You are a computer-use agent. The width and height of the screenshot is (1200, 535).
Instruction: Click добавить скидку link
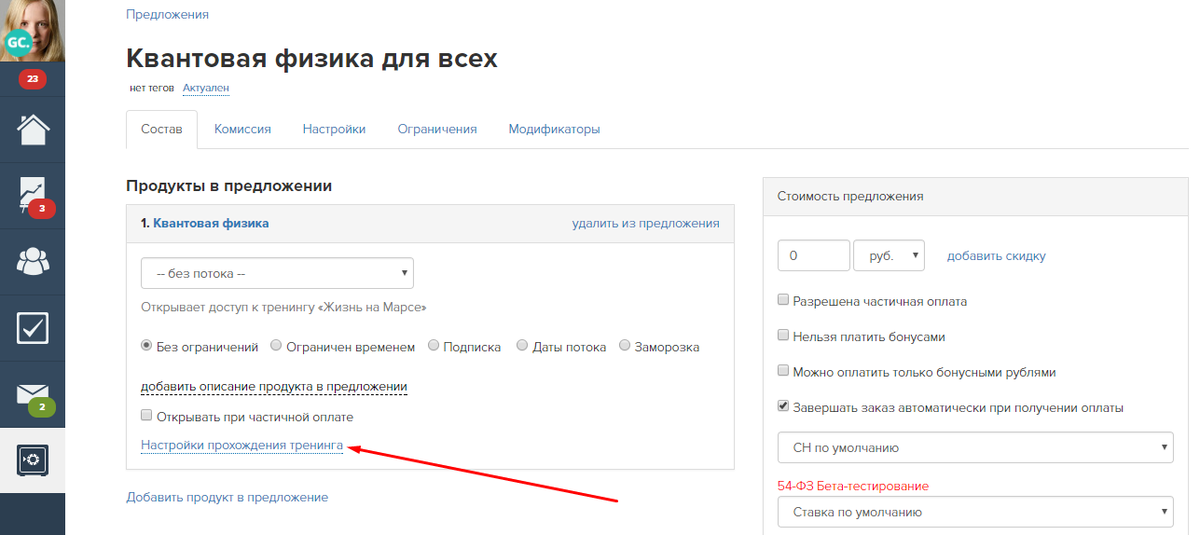pos(996,256)
